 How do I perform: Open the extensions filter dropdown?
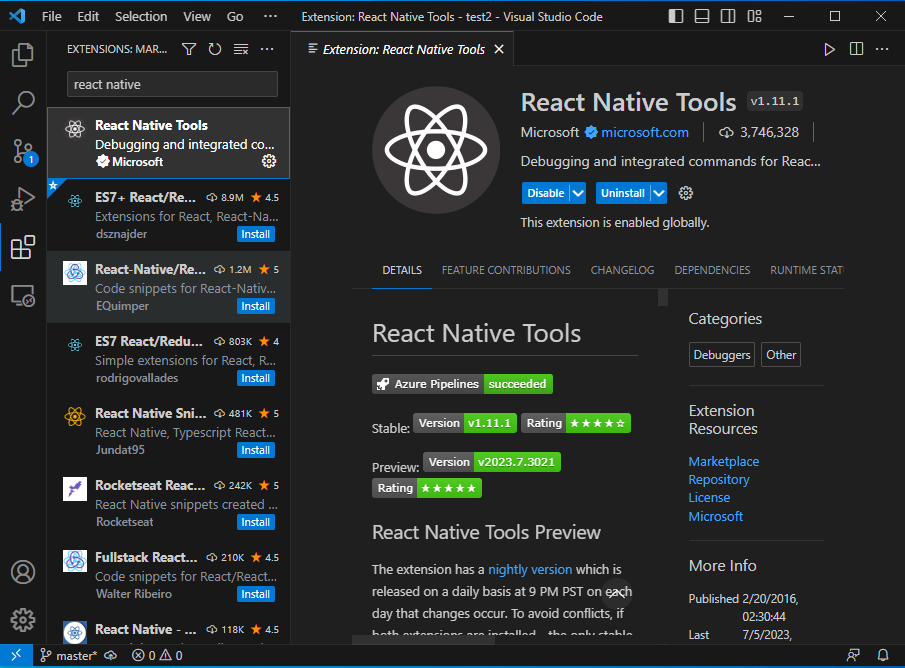pos(188,48)
